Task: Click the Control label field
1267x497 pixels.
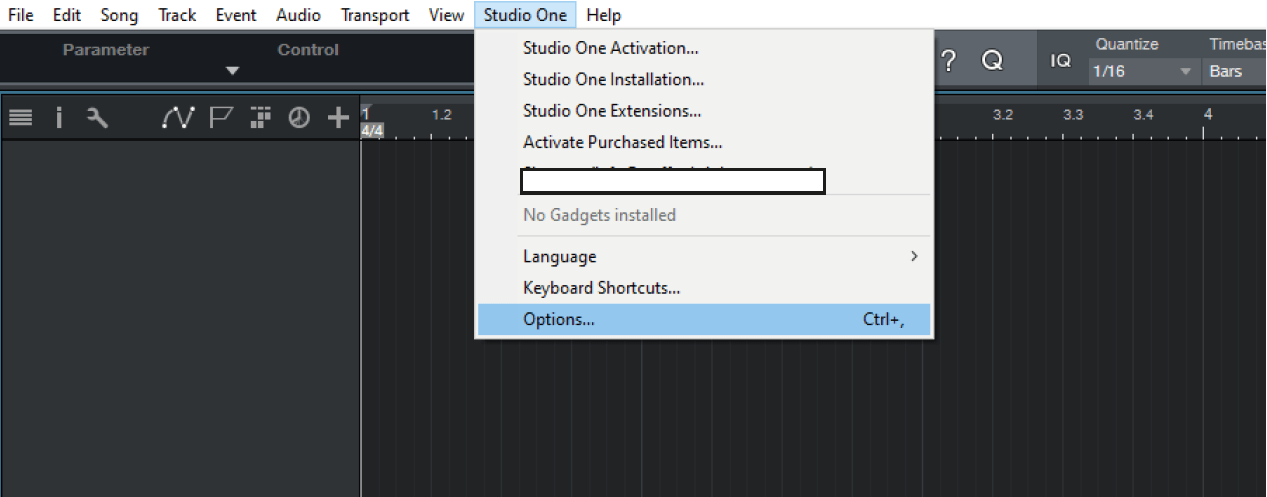Action: pyautogui.click(x=308, y=50)
